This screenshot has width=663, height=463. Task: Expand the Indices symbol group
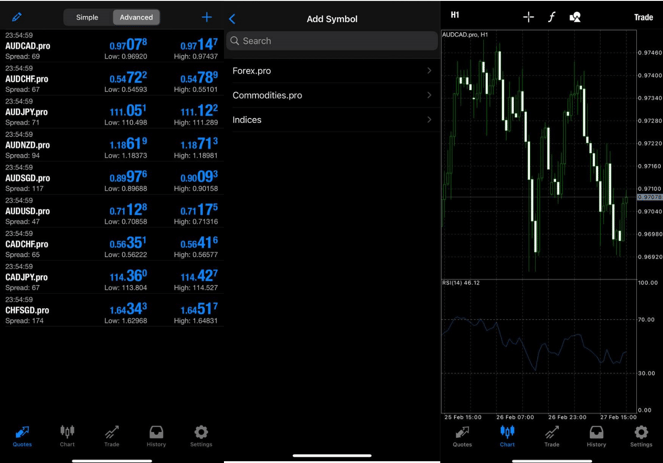pos(332,120)
